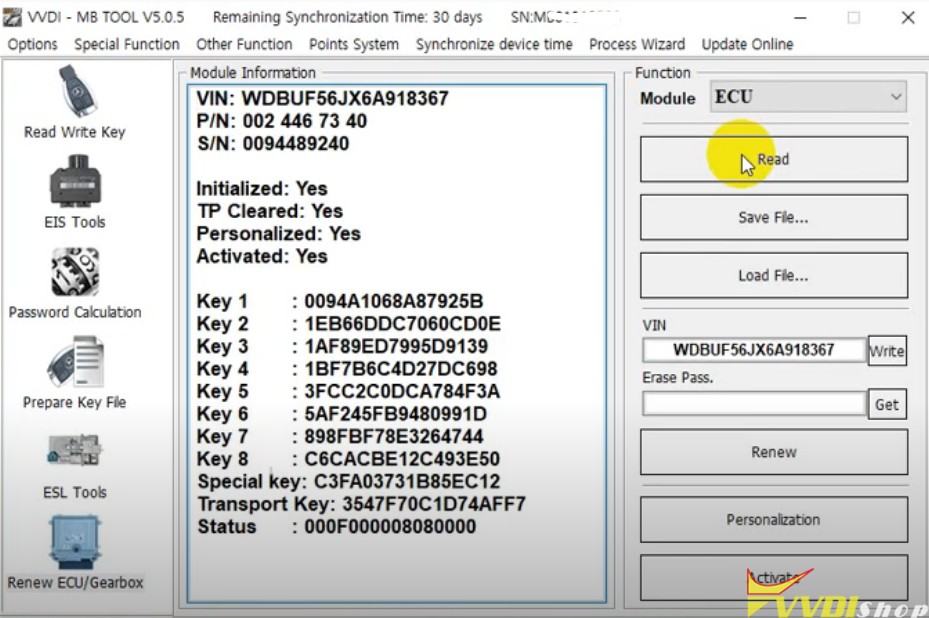Click the Save File... button
This screenshot has height=618, width=929.
click(x=774, y=217)
